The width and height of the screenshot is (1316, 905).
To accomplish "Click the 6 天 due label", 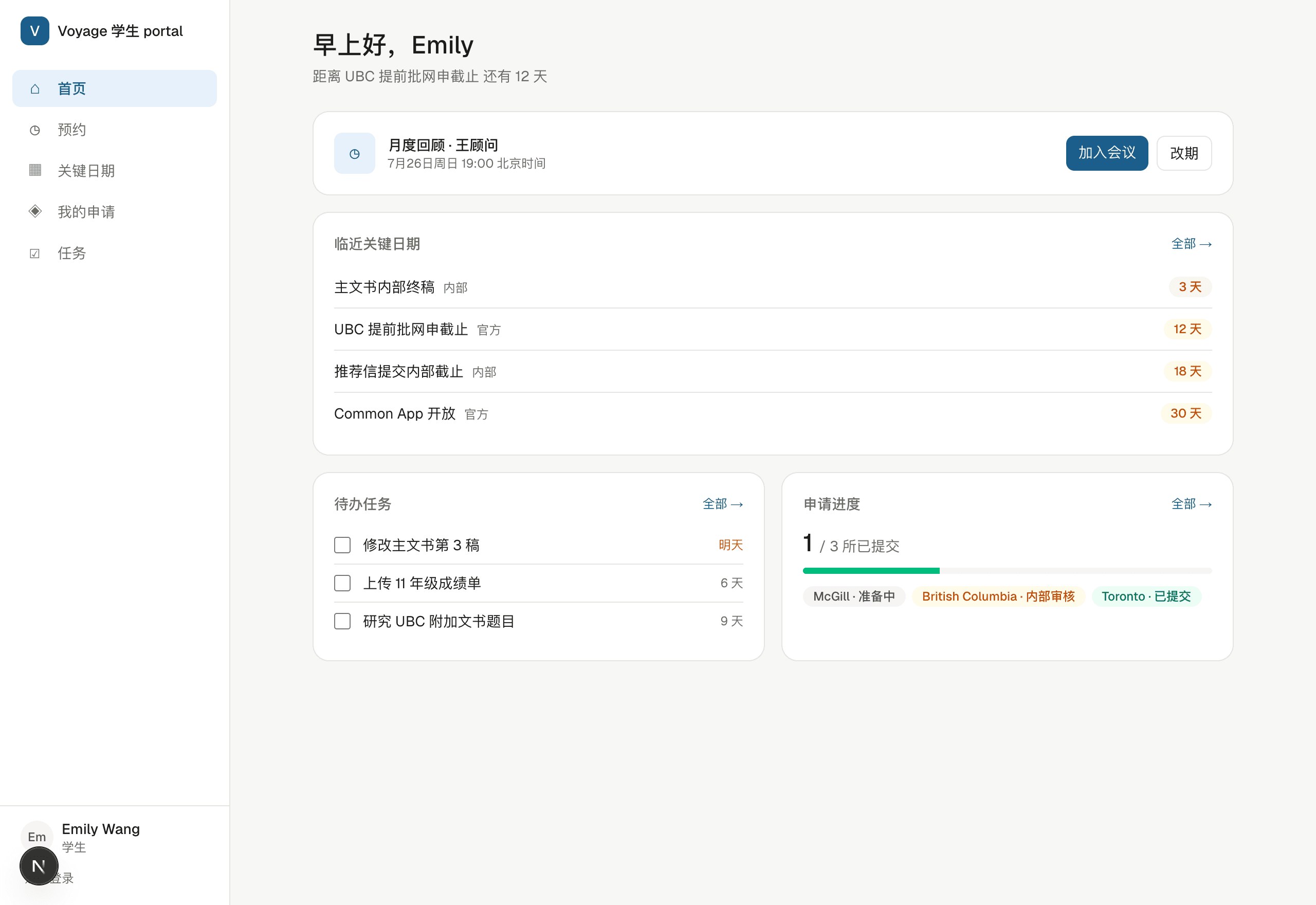I will [x=731, y=583].
